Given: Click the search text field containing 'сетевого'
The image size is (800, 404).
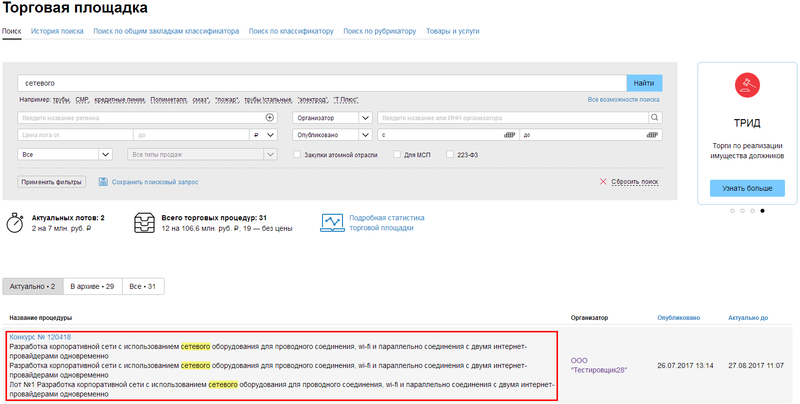Looking at the screenshot, I should tap(320, 82).
